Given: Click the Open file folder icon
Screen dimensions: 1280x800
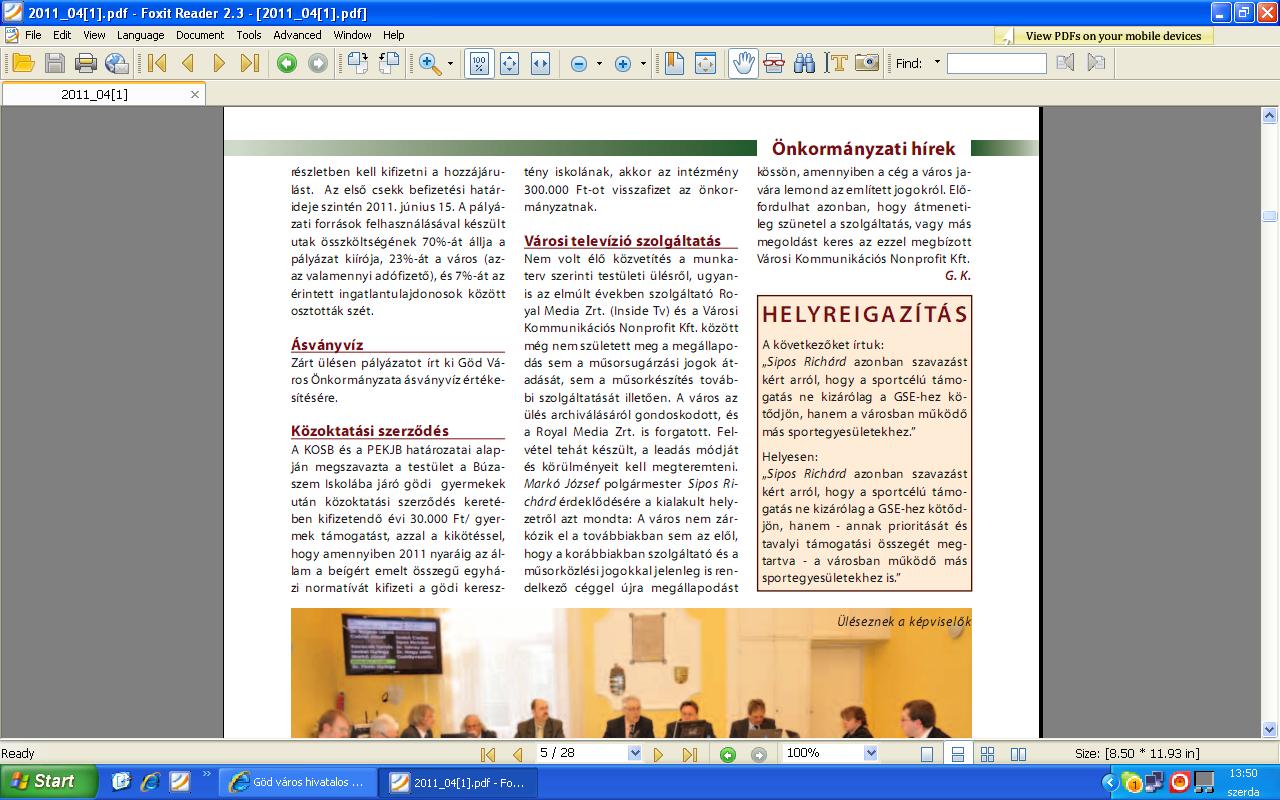Looking at the screenshot, I should [23, 64].
